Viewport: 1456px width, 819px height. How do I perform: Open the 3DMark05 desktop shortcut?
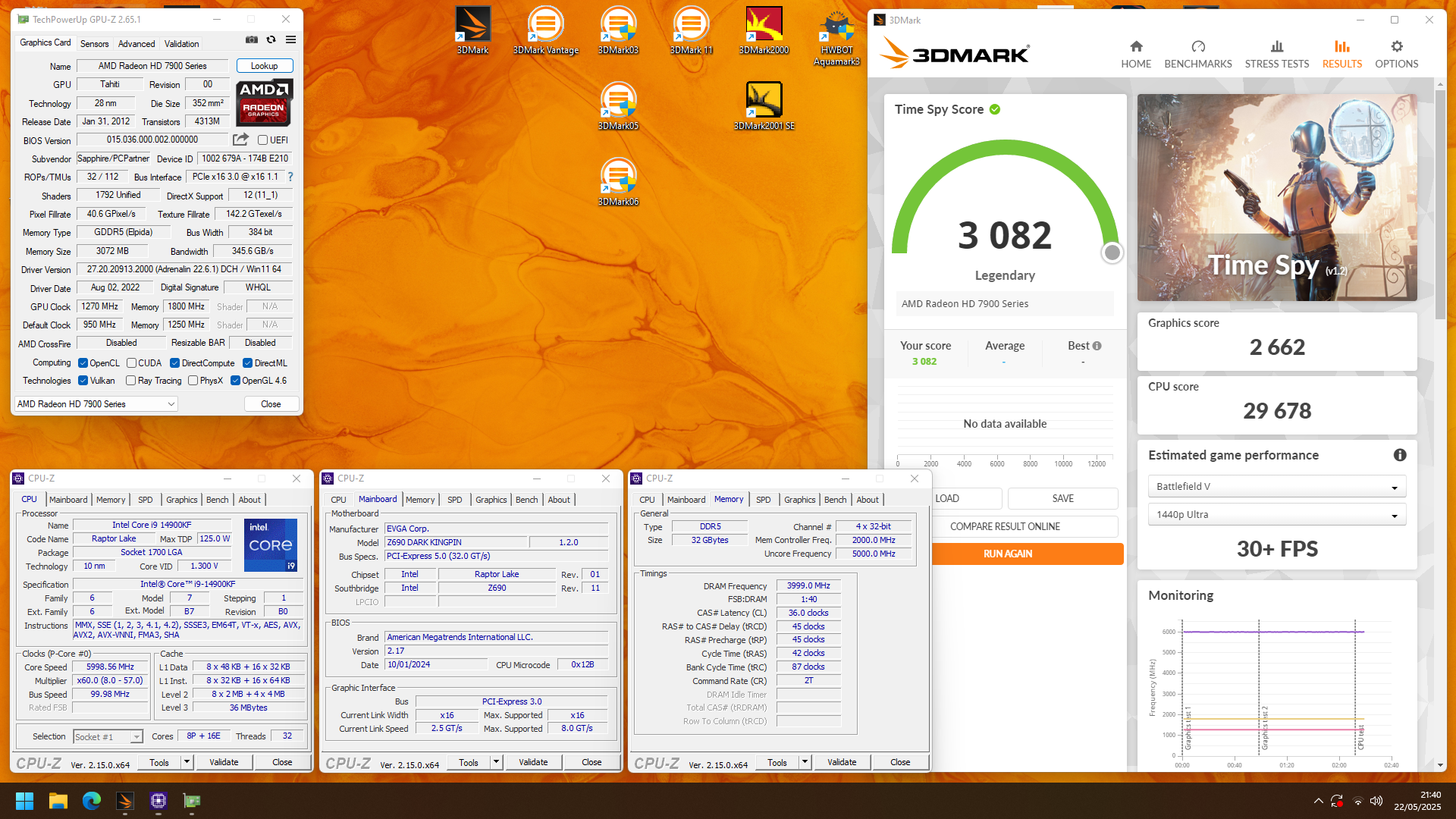[618, 106]
